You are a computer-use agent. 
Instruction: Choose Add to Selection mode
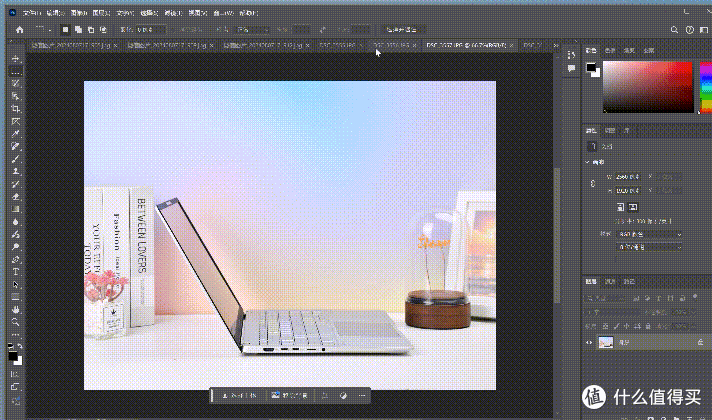click(78, 30)
